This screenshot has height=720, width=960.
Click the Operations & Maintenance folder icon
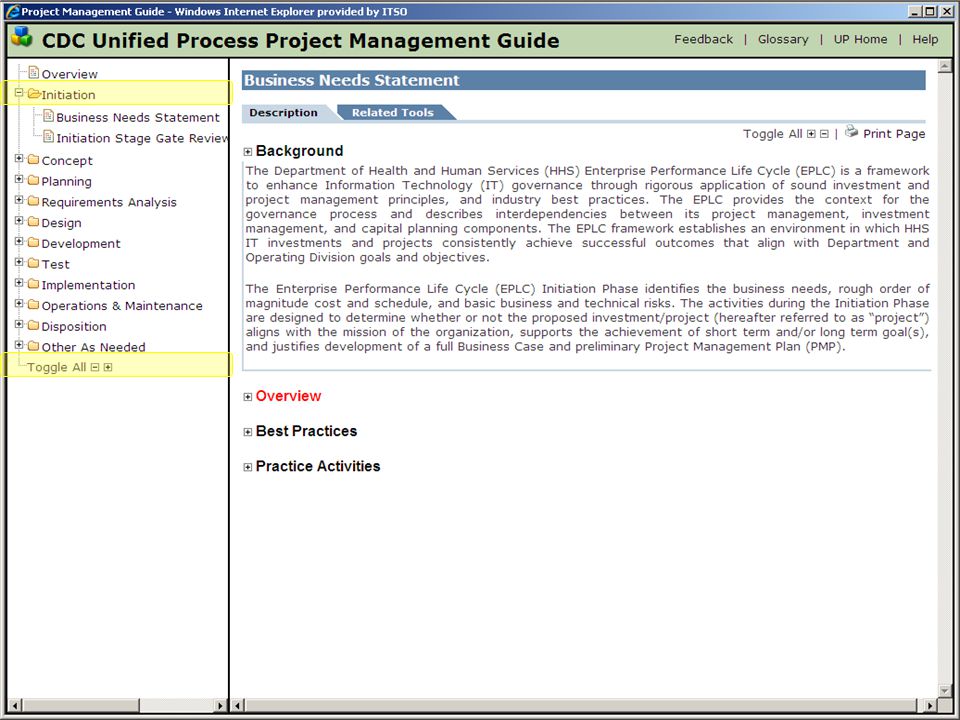(34, 305)
